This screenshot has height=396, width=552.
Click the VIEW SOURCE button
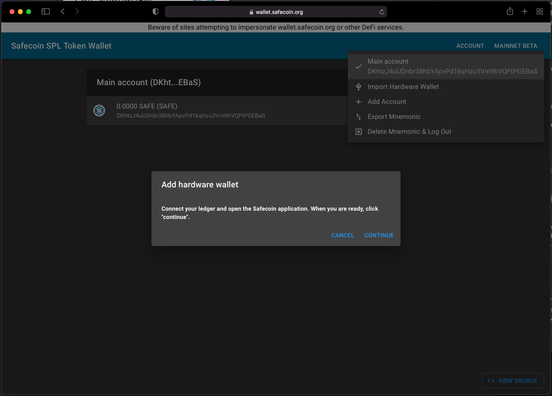click(x=513, y=381)
